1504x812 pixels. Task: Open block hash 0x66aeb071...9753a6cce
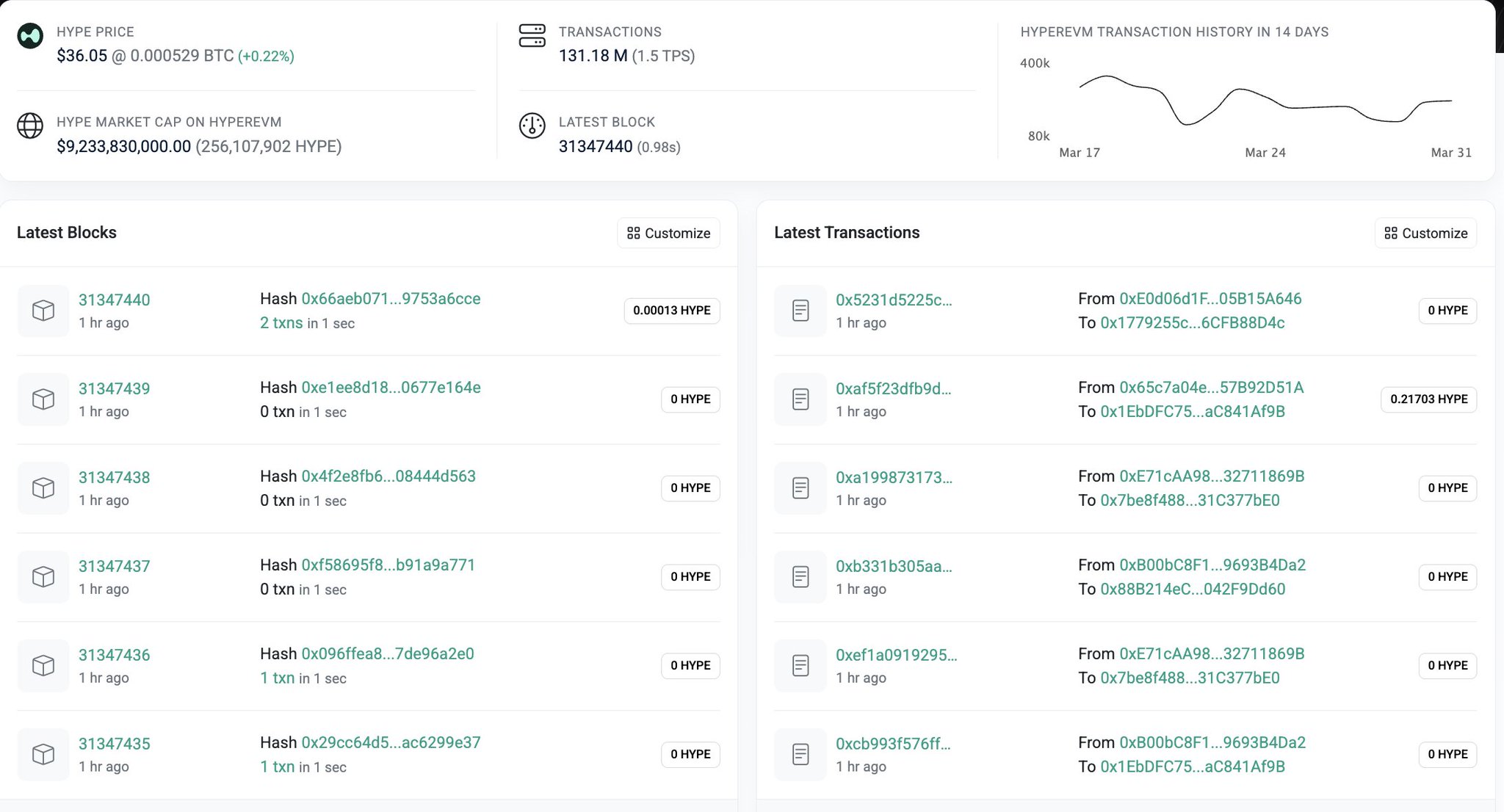tap(391, 299)
